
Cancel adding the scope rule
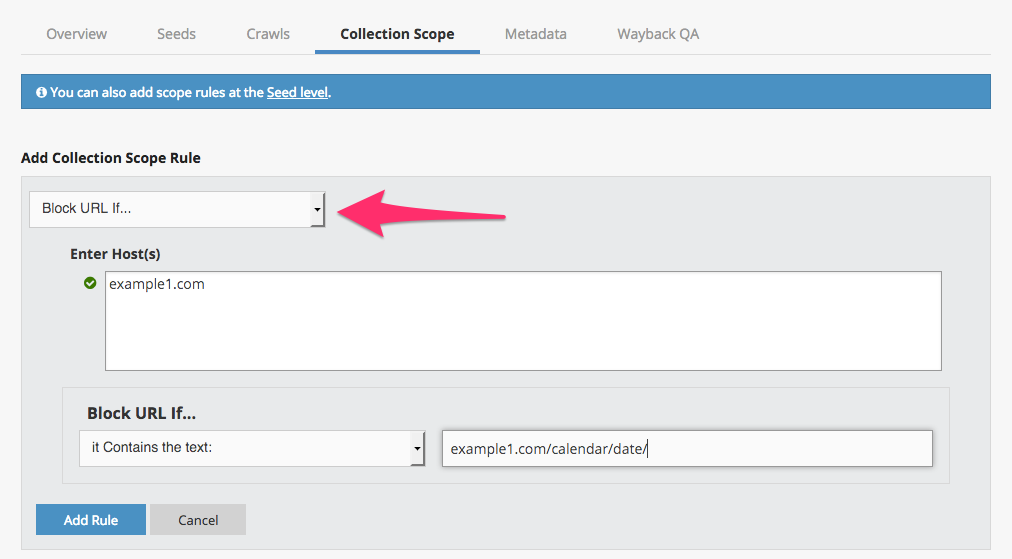point(198,520)
